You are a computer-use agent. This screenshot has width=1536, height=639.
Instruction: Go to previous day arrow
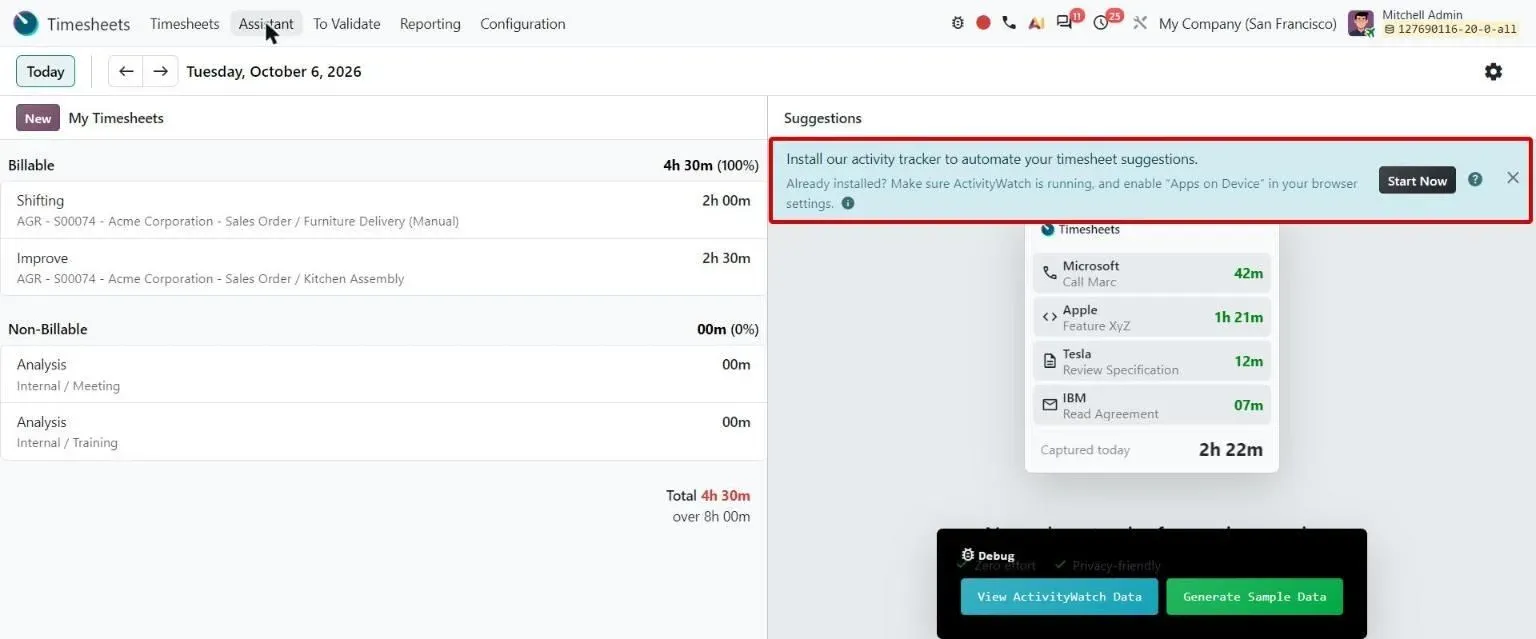point(125,71)
